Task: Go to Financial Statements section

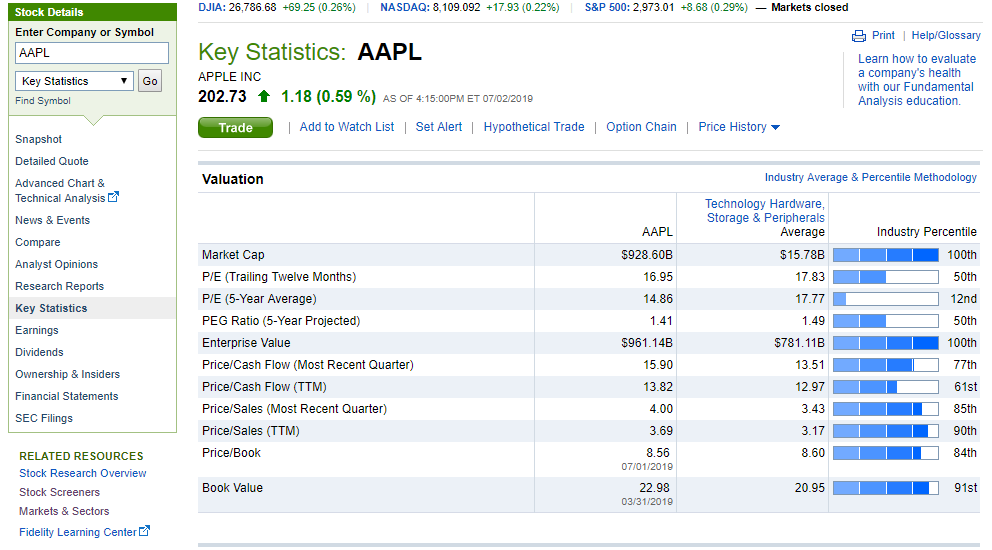Action: tap(66, 396)
